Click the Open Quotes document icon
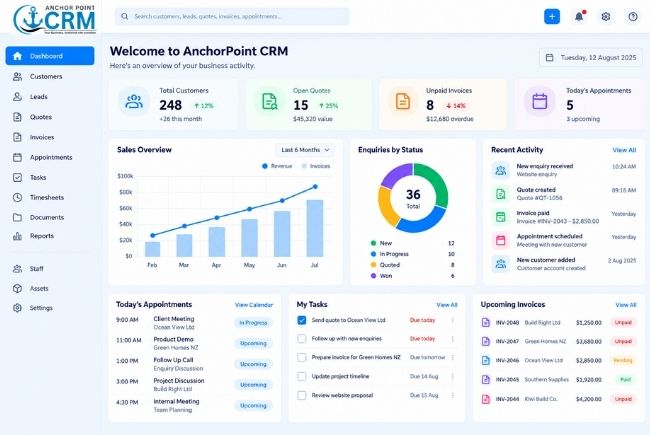 tap(270, 101)
